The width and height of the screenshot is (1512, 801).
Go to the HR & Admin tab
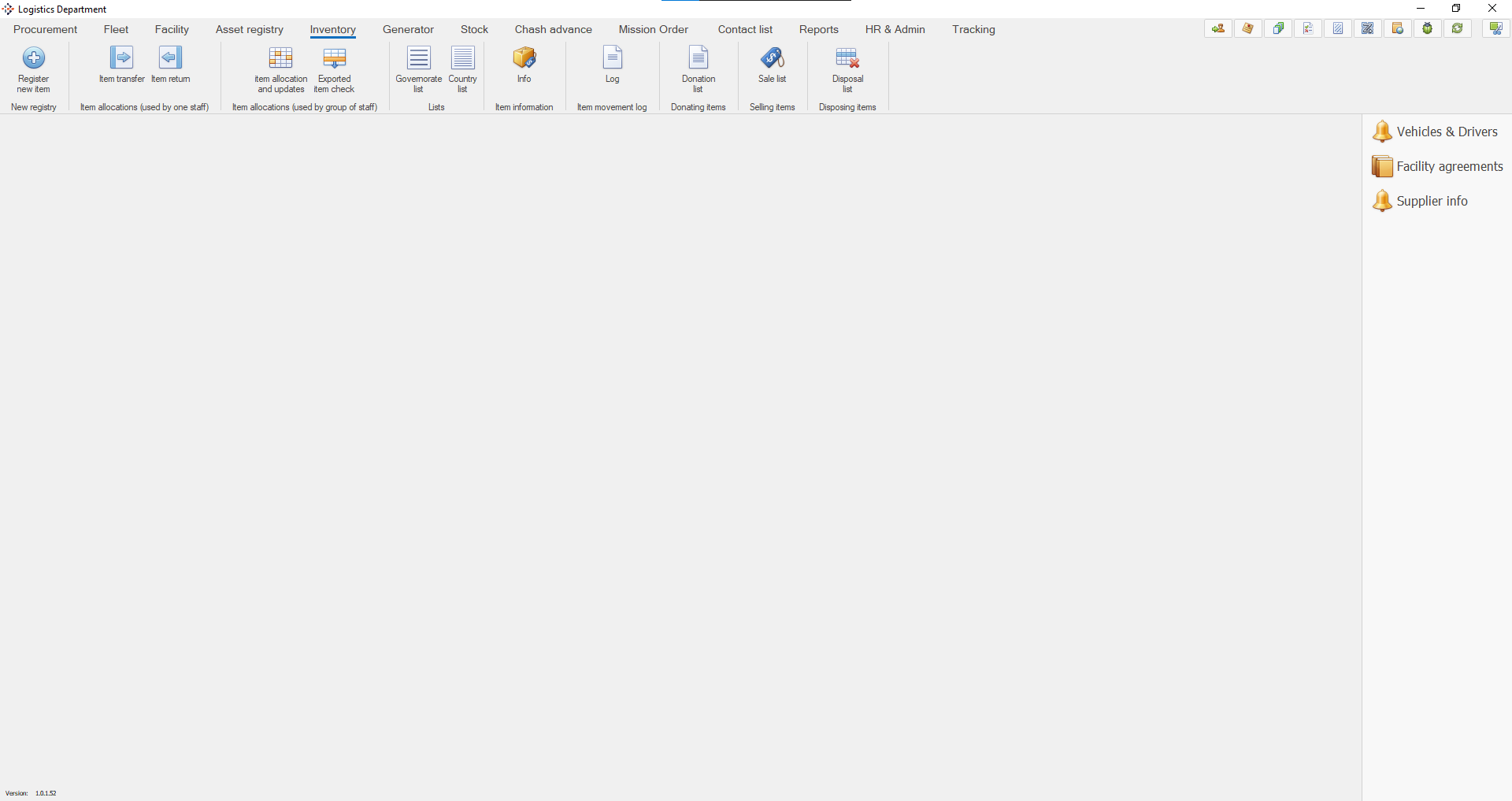pyautogui.click(x=895, y=29)
